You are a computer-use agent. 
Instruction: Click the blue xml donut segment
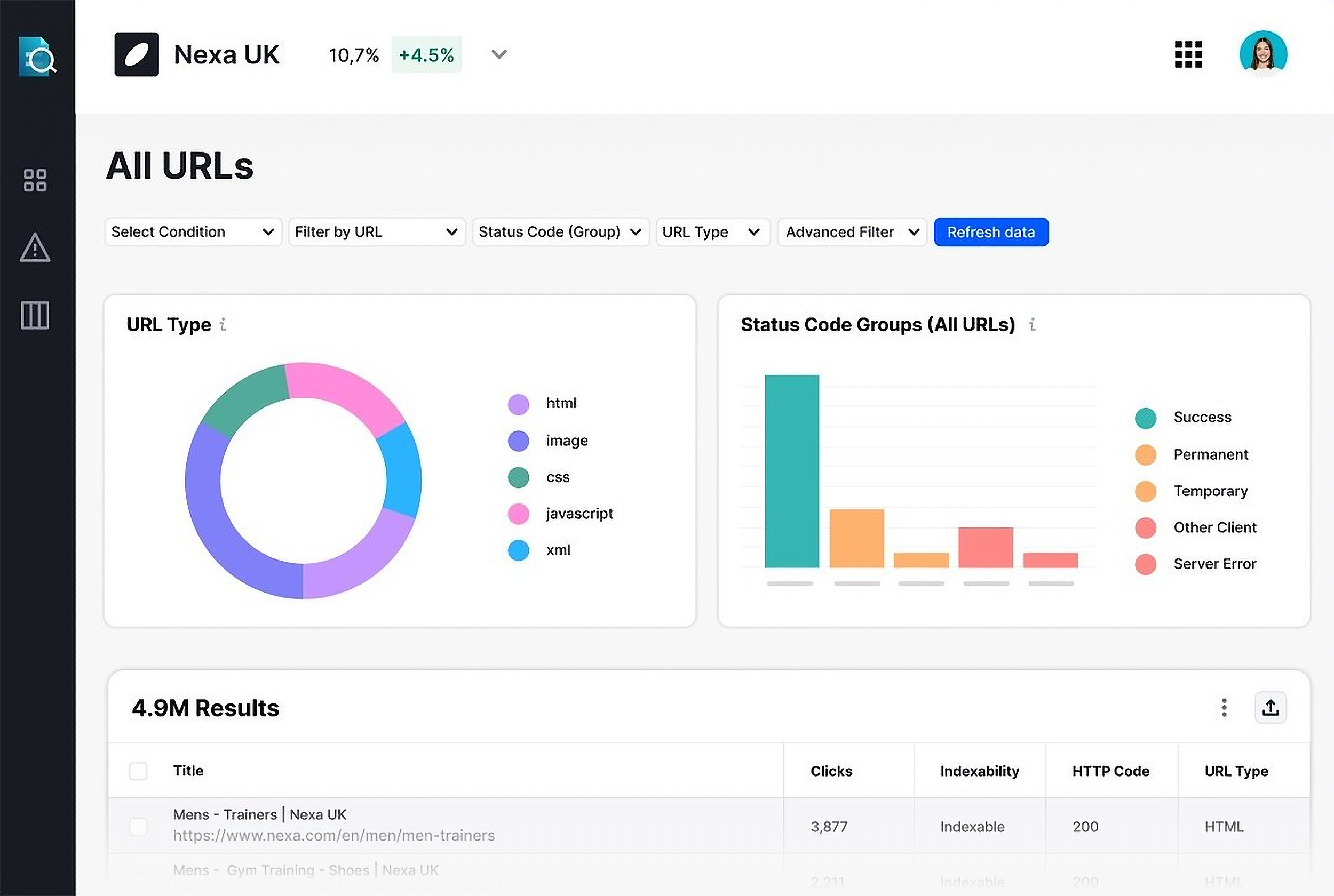[403, 471]
